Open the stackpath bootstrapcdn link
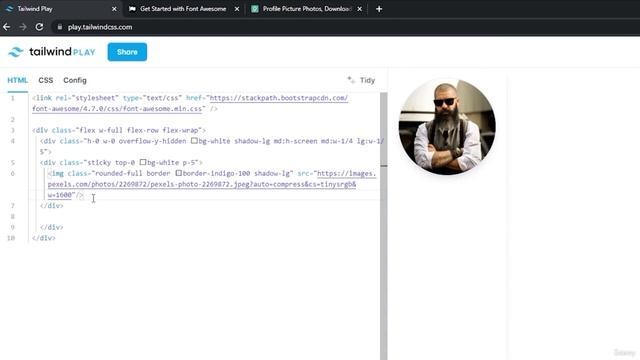Image resolution: width=640 pixels, height=360 pixels. click(x=278, y=98)
